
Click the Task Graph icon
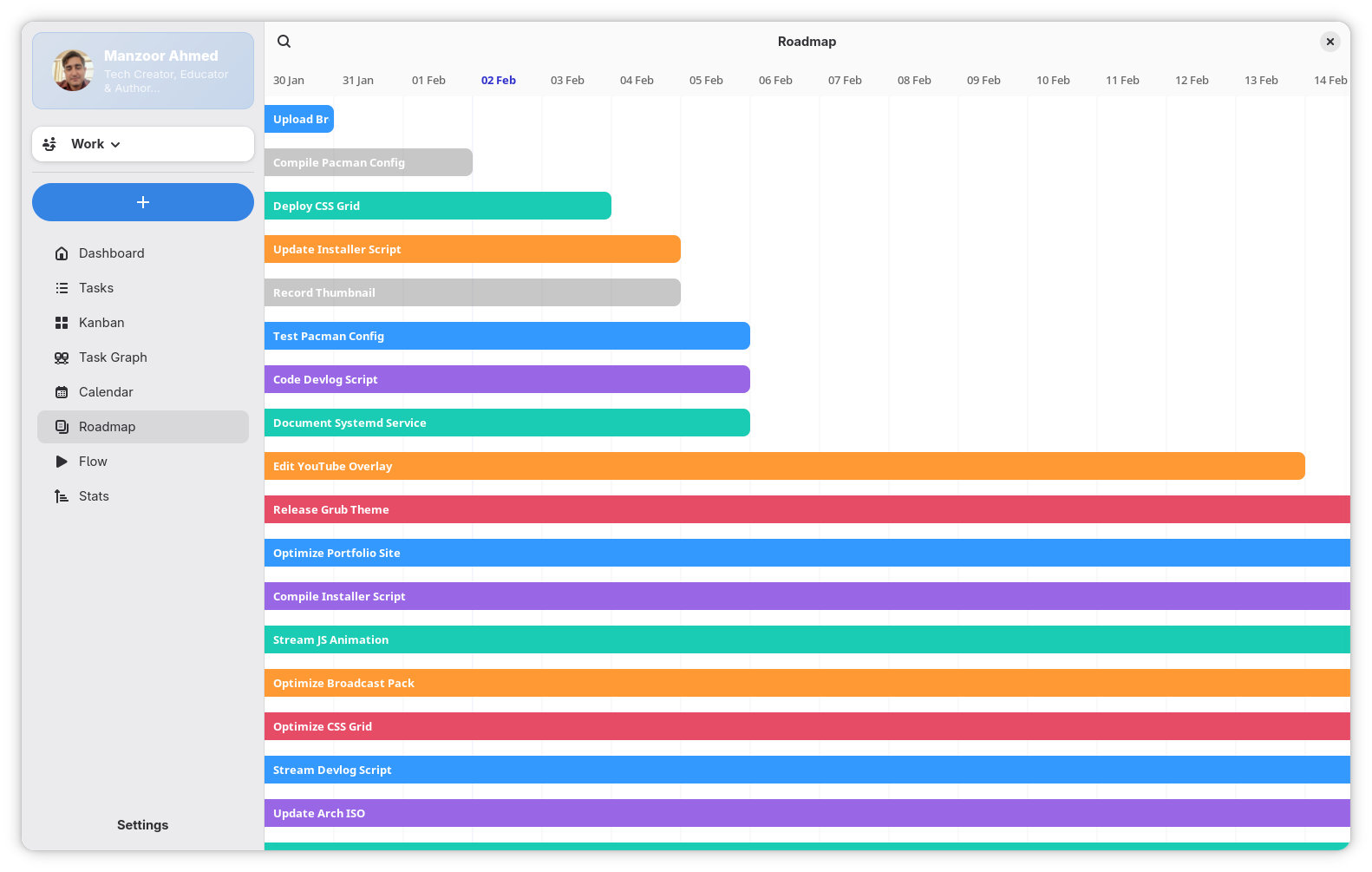(62, 357)
